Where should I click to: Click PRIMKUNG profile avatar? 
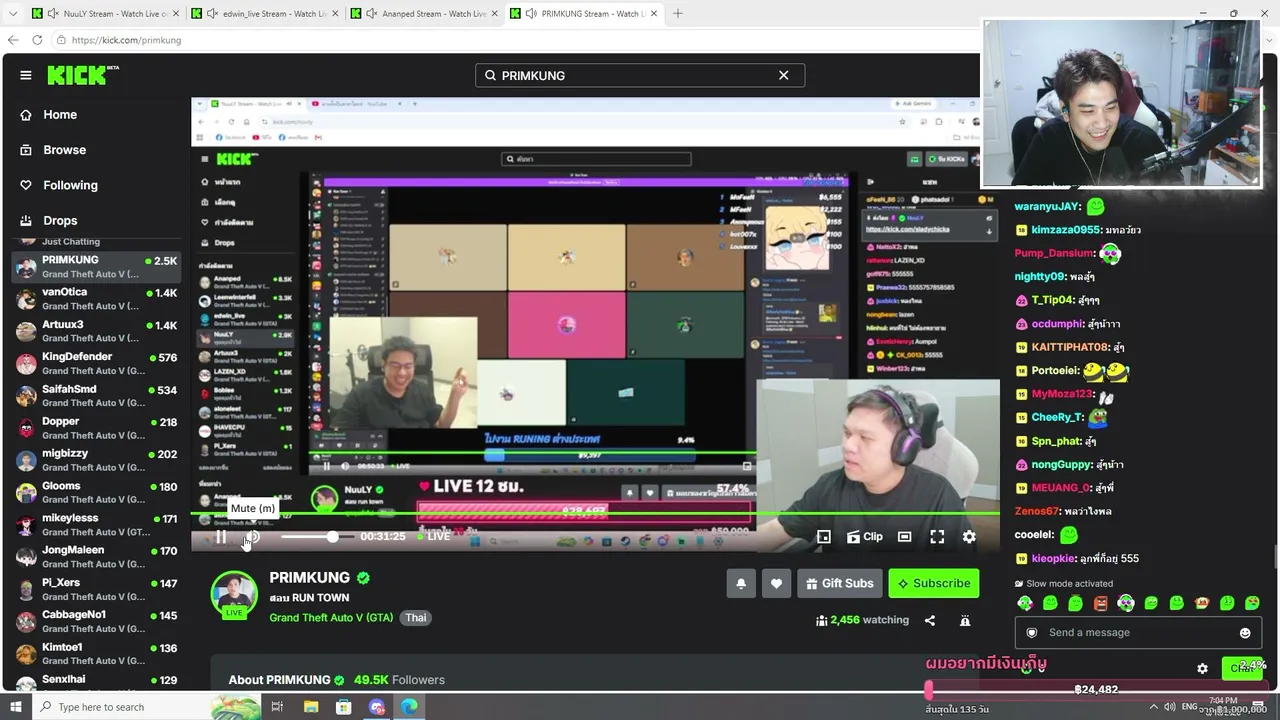point(234,594)
